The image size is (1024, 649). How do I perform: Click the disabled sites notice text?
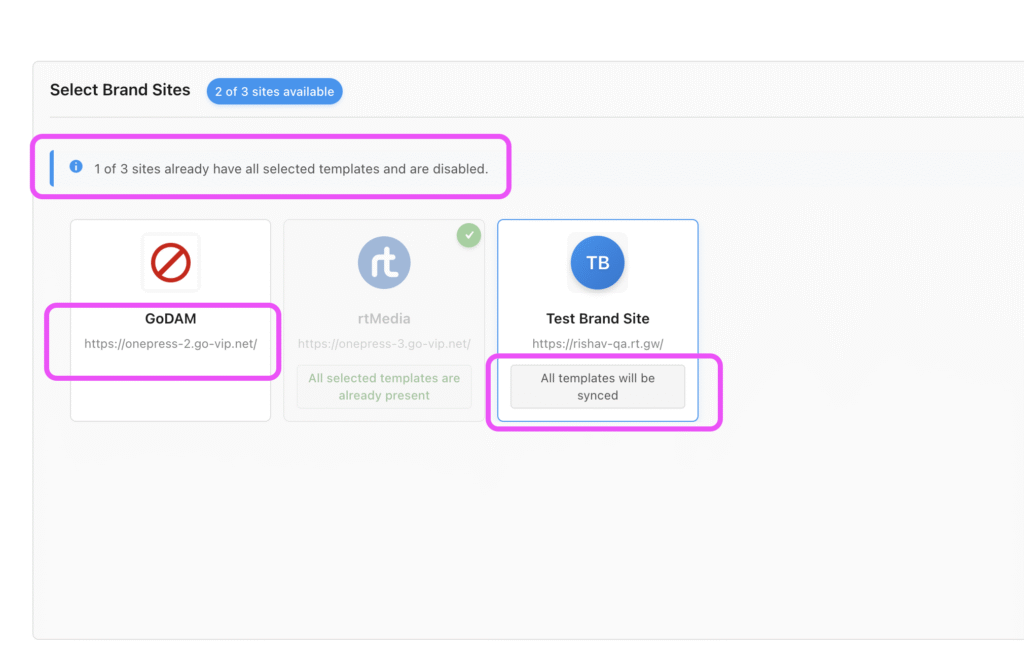pos(291,169)
